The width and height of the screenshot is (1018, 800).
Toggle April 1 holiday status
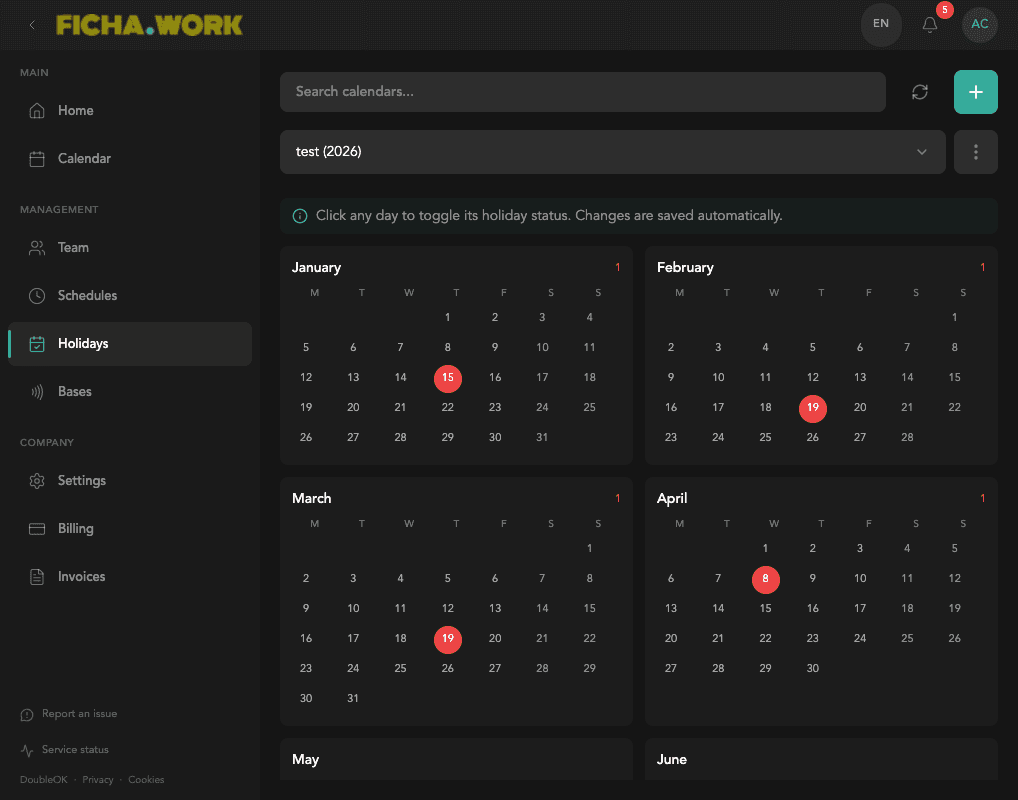[x=765, y=549]
